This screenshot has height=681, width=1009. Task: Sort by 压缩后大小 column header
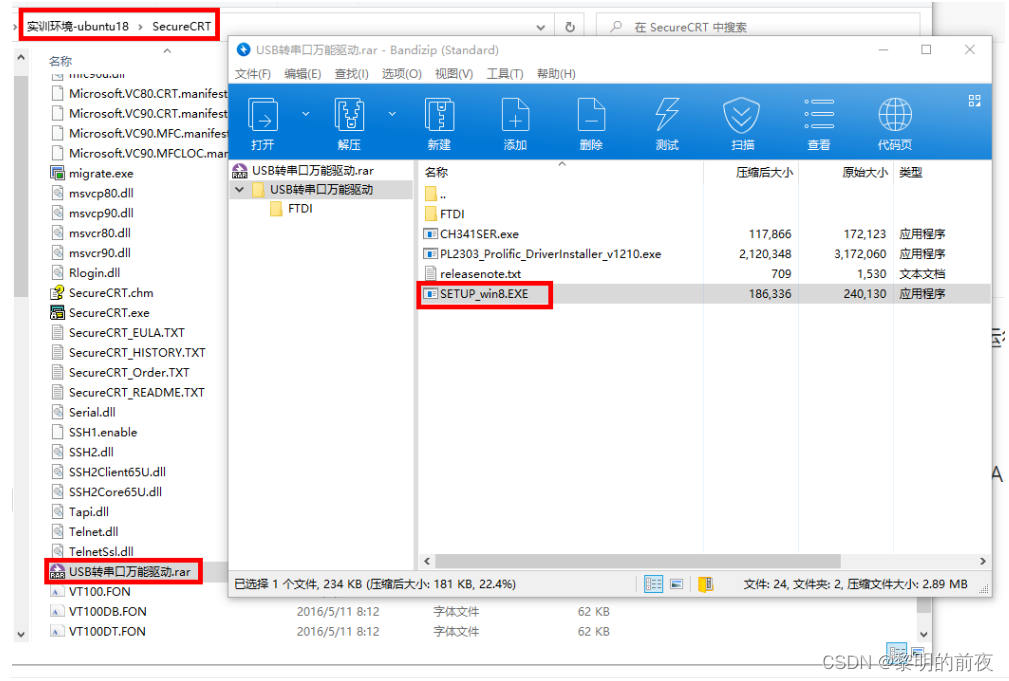[x=764, y=173]
